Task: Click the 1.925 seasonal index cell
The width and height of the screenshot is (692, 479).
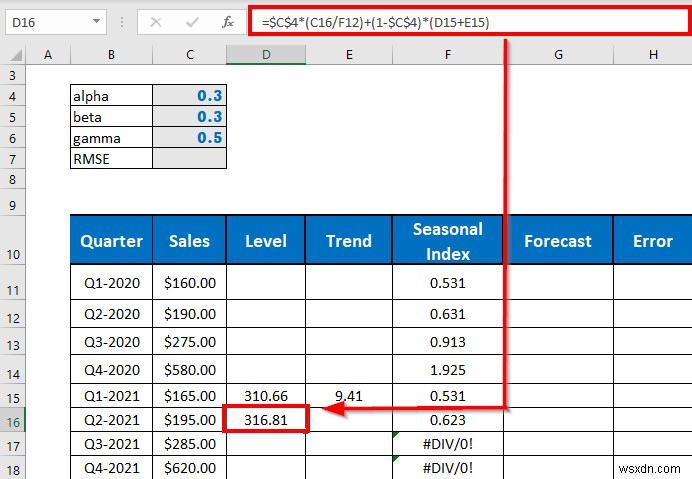Action: [x=448, y=370]
